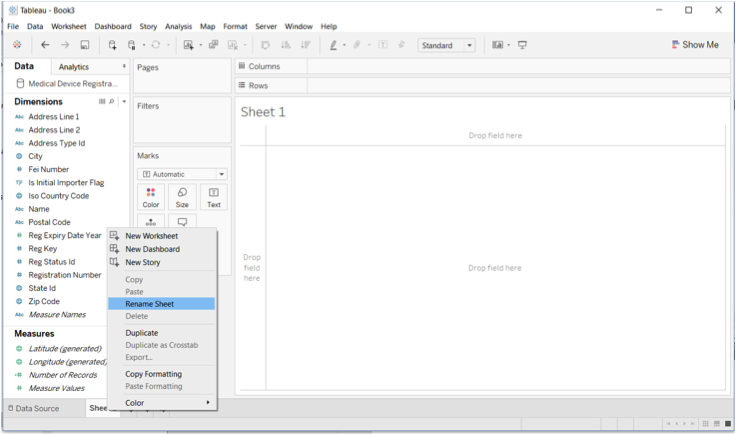Click the Color marks card button

(151, 197)
